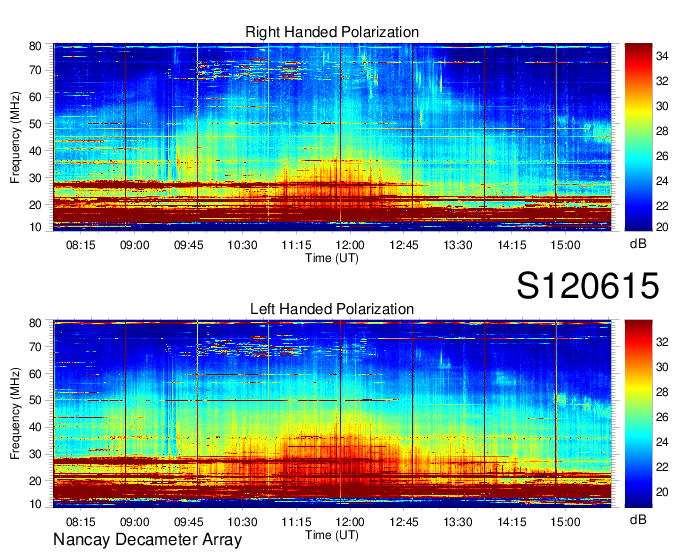680x552 pixels.
Task: Click the "32" value on the left-handed color bar
Action: (662, 342)
